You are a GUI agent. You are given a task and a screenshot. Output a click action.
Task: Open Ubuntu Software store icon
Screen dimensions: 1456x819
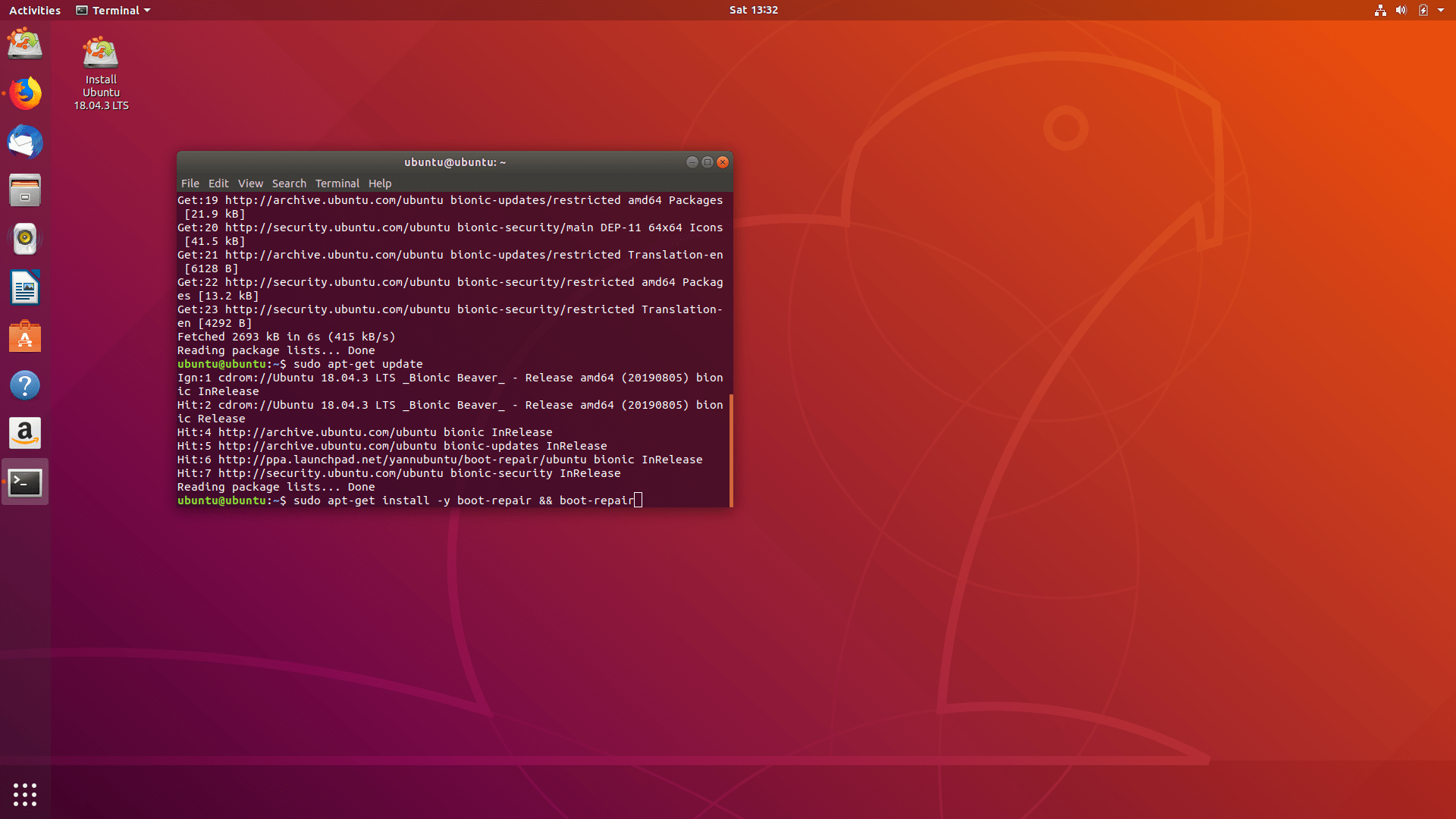coord(25,337)
